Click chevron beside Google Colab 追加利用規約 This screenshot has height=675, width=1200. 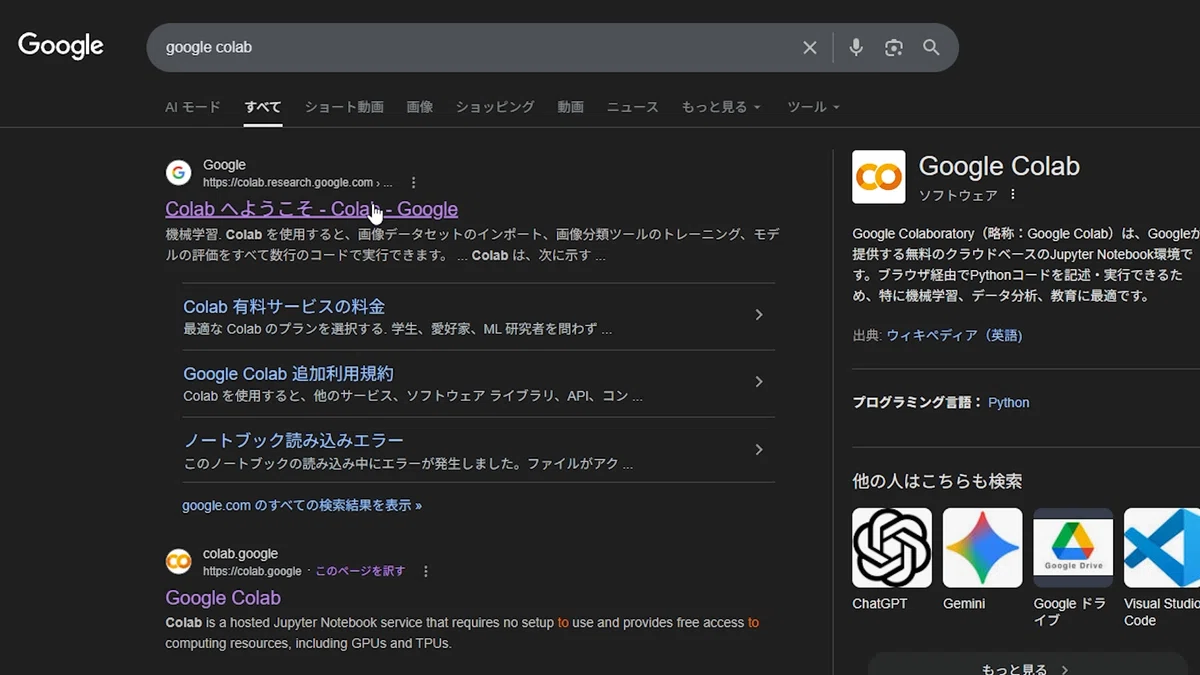pos(759,382)
